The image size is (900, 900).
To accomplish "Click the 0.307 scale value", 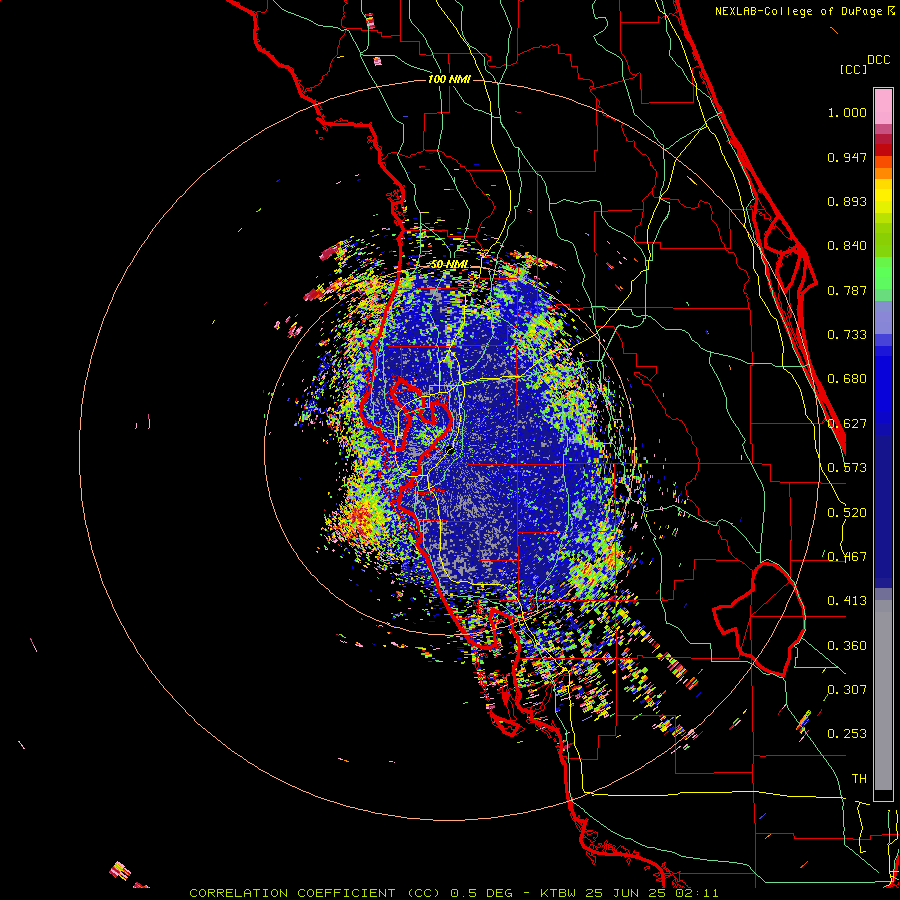I will tap(847, 690).
